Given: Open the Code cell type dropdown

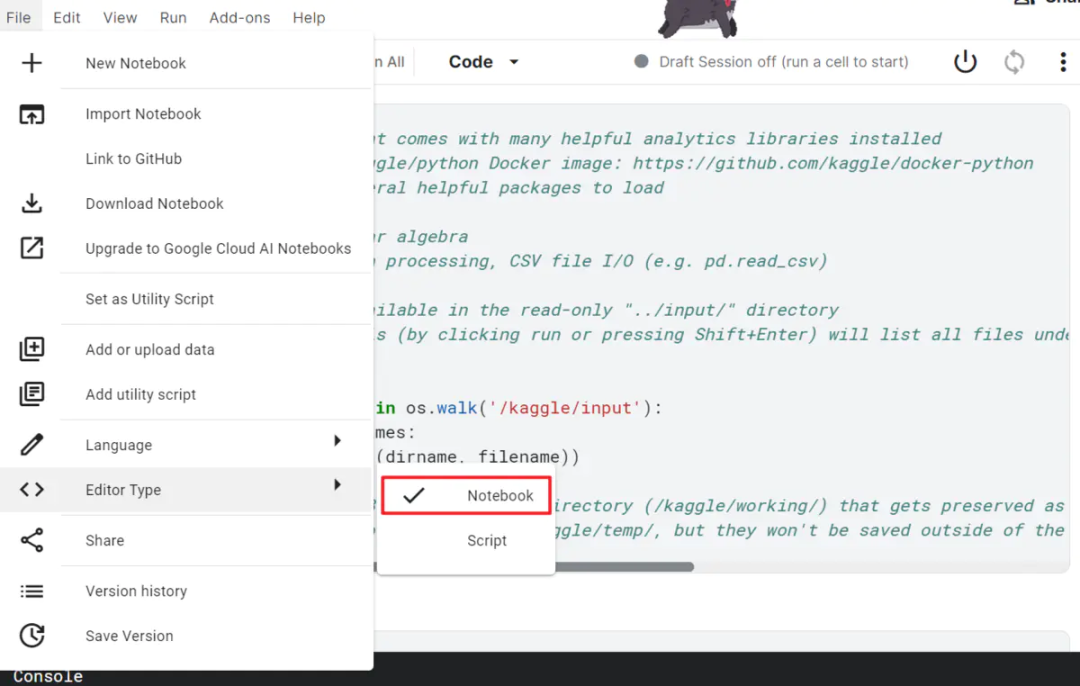Looking at the screenshot, I should (x=483, y=62).
